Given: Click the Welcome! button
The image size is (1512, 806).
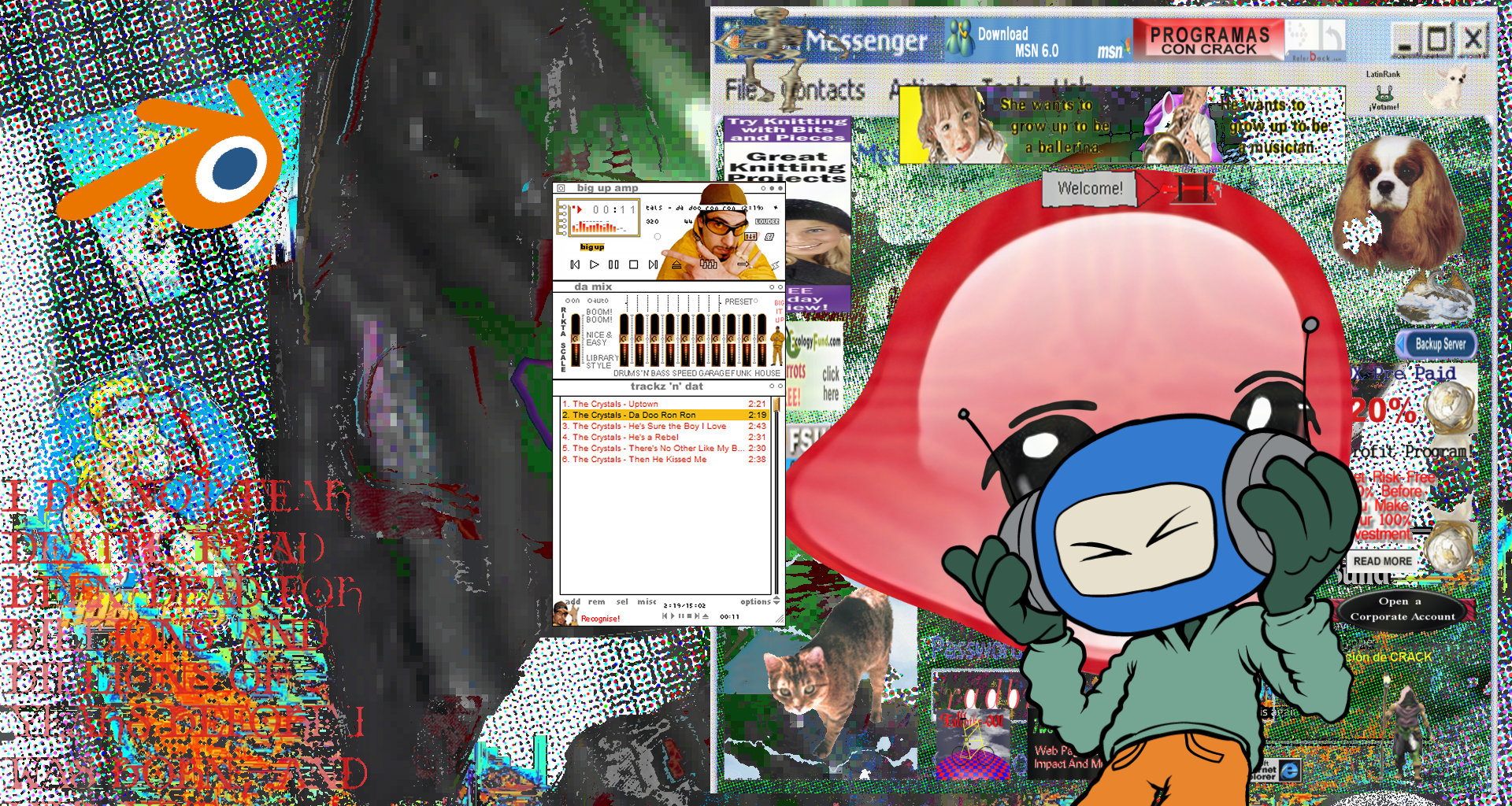Looking at the screenshot, I should click(x=1090, y=189).
